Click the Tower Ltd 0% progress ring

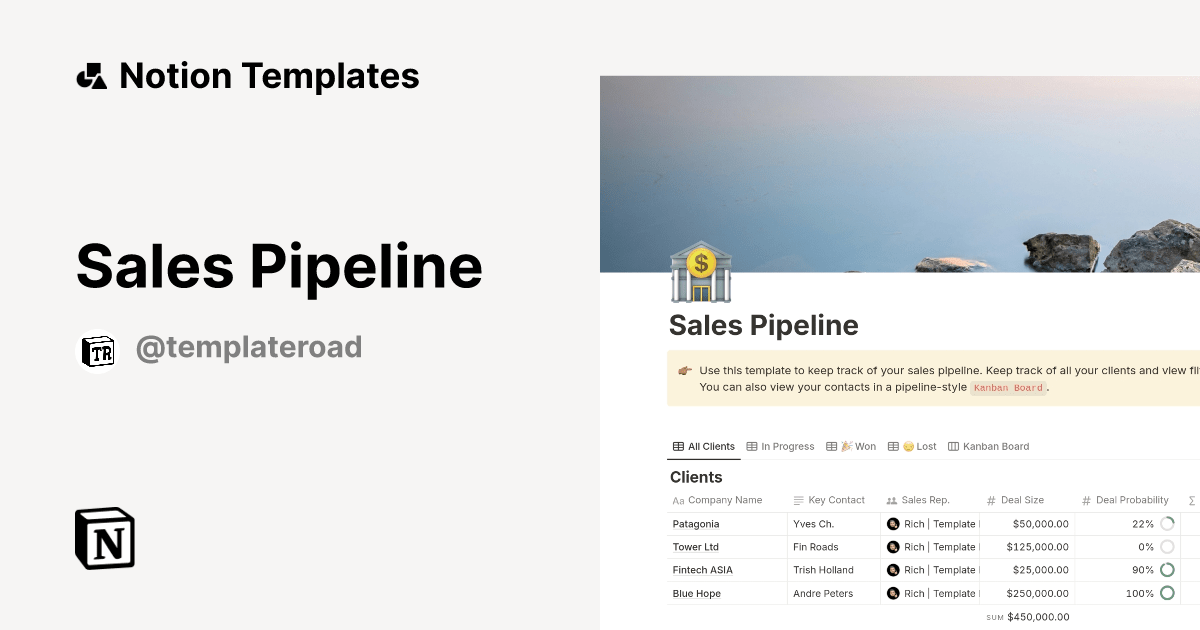point(1167,547)
